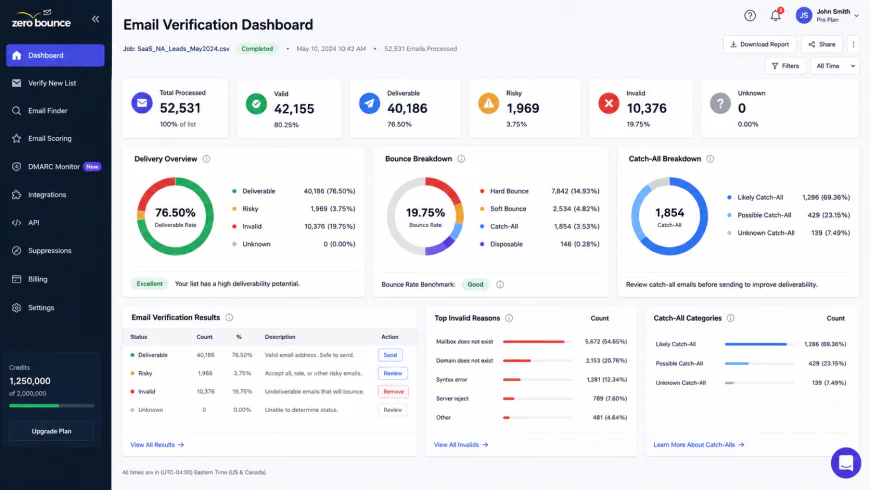The width and height of the screenshot is (870, 490).
Task: Click the API code brackets icon
Action: (17, 223)
